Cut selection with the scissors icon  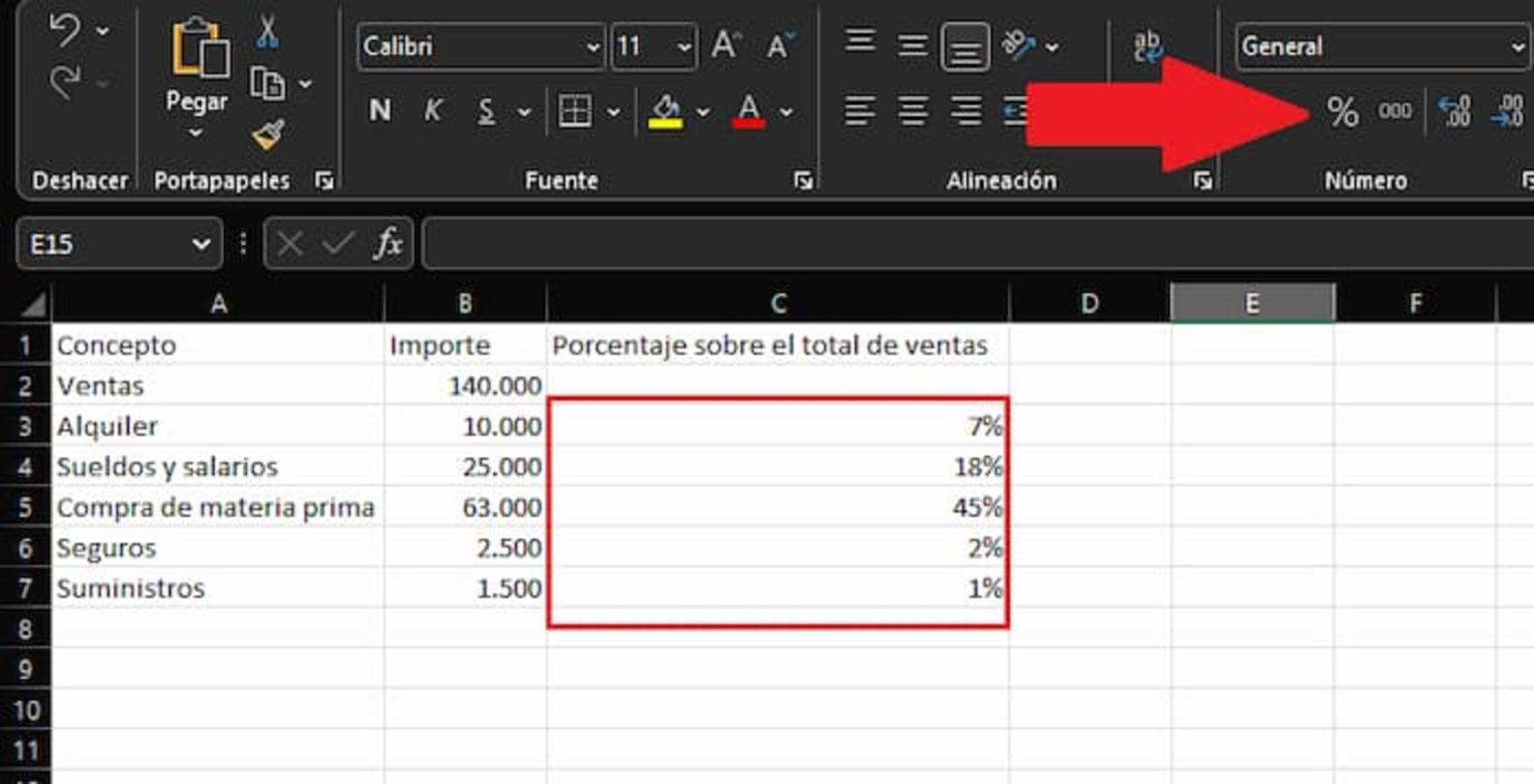(267, 32)
